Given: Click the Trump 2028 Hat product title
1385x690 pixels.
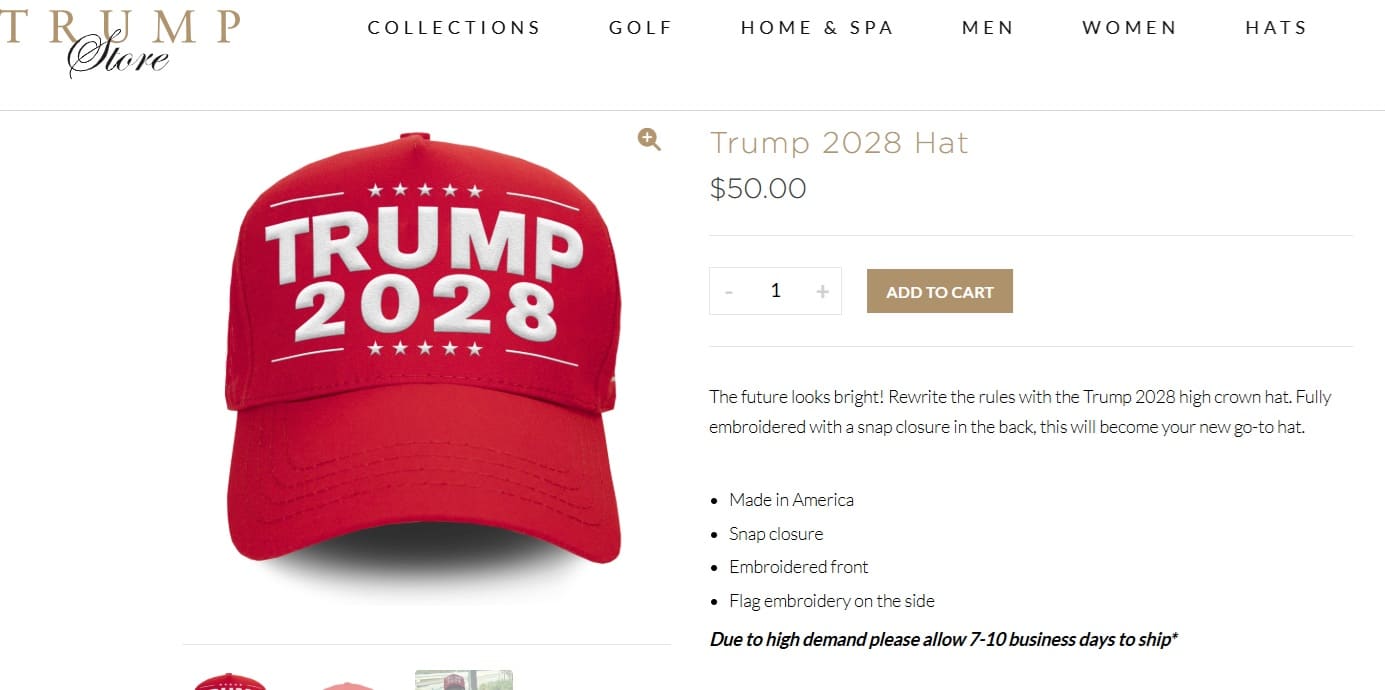Looking at the screenshot, I should pos(839,143).
